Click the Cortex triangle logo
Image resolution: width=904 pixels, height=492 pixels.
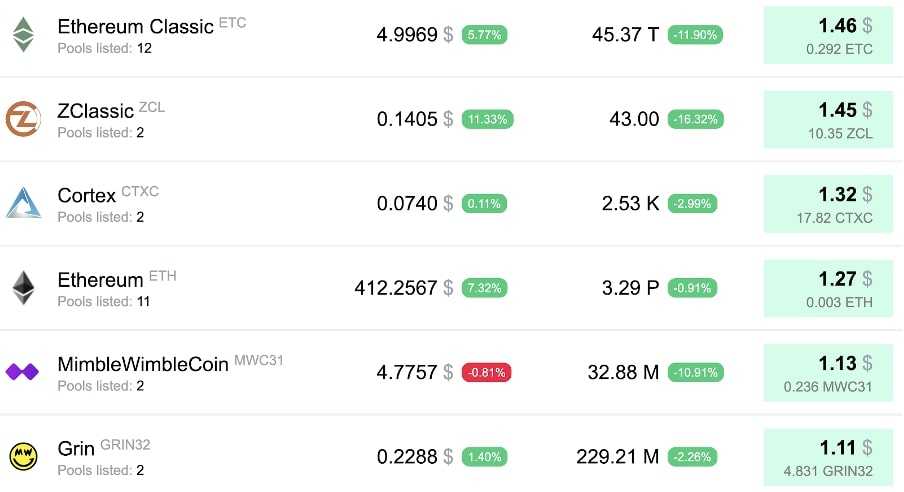point(23,203)
